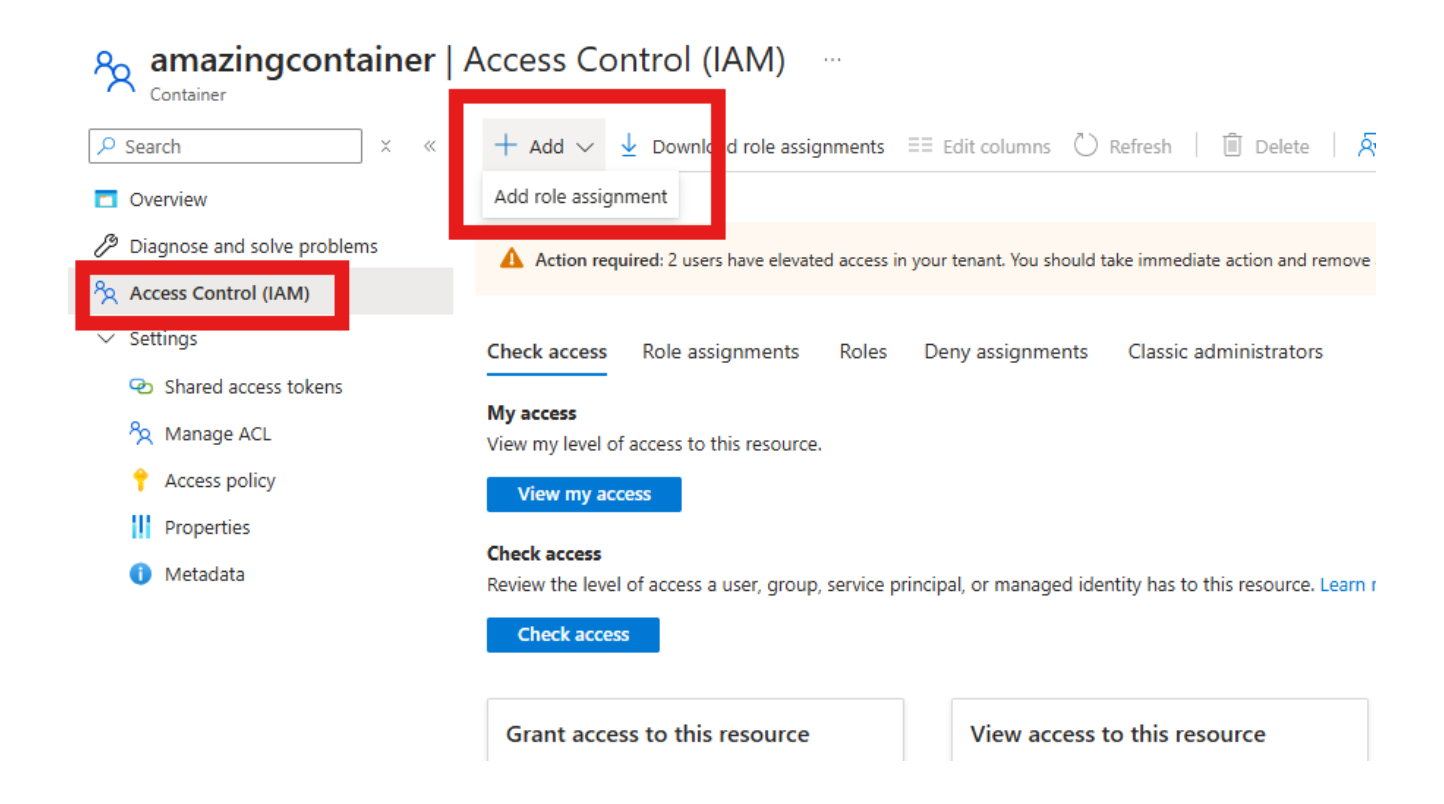Select Add role assignment from the menu
The image size is (1444, 804).
point(580,196)
